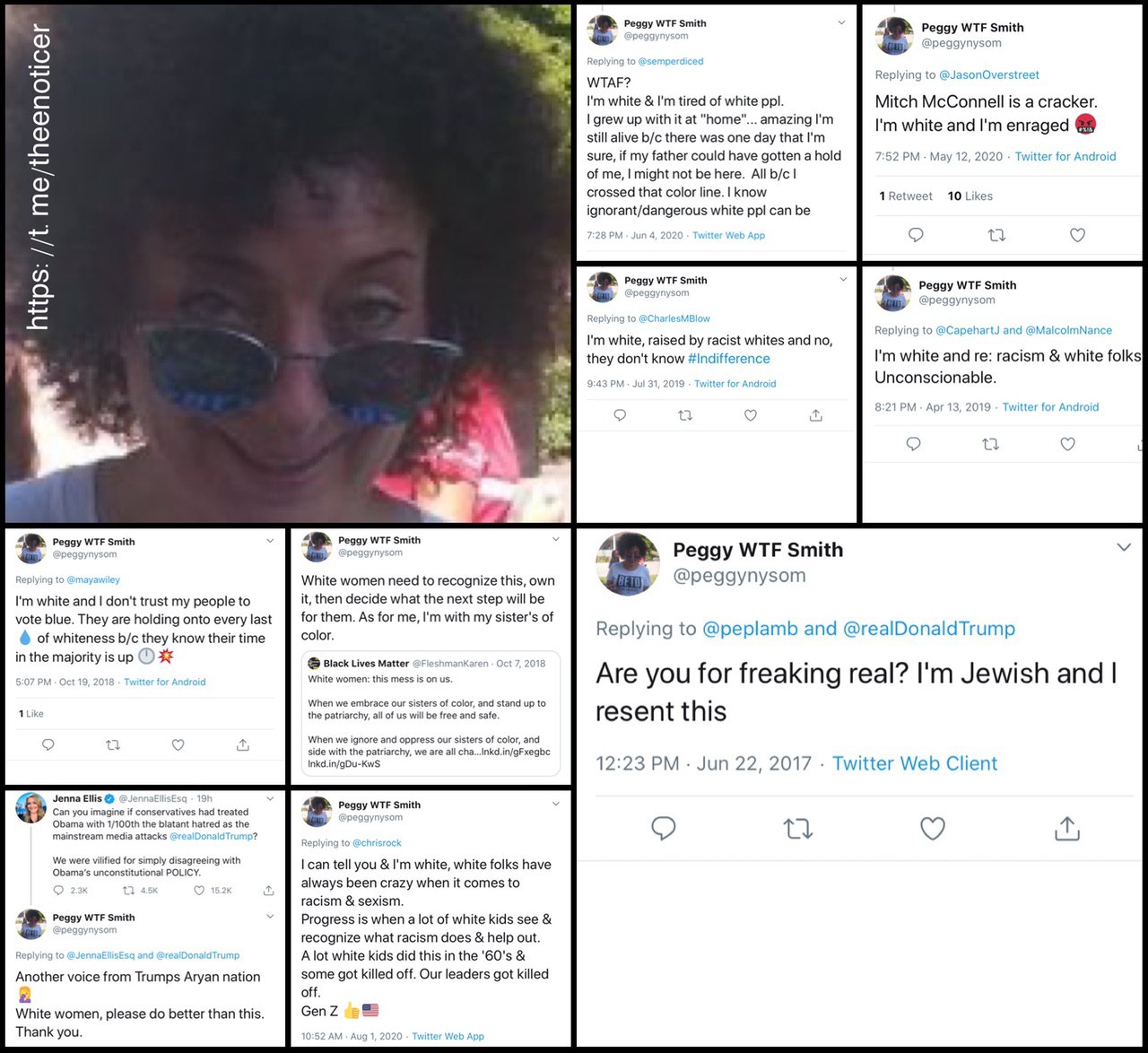
Task: Like the Mitch McConnell cracker tweet
Action: (1077, 235)
